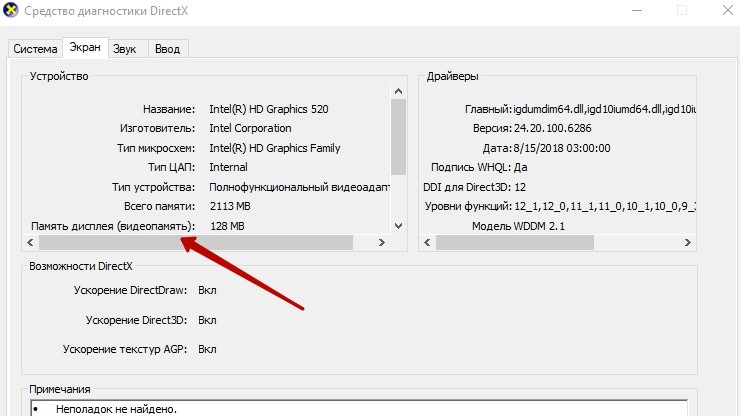Select the Экран tab
Viewport: 740px width, 416px height.
(x=85, y=47)
